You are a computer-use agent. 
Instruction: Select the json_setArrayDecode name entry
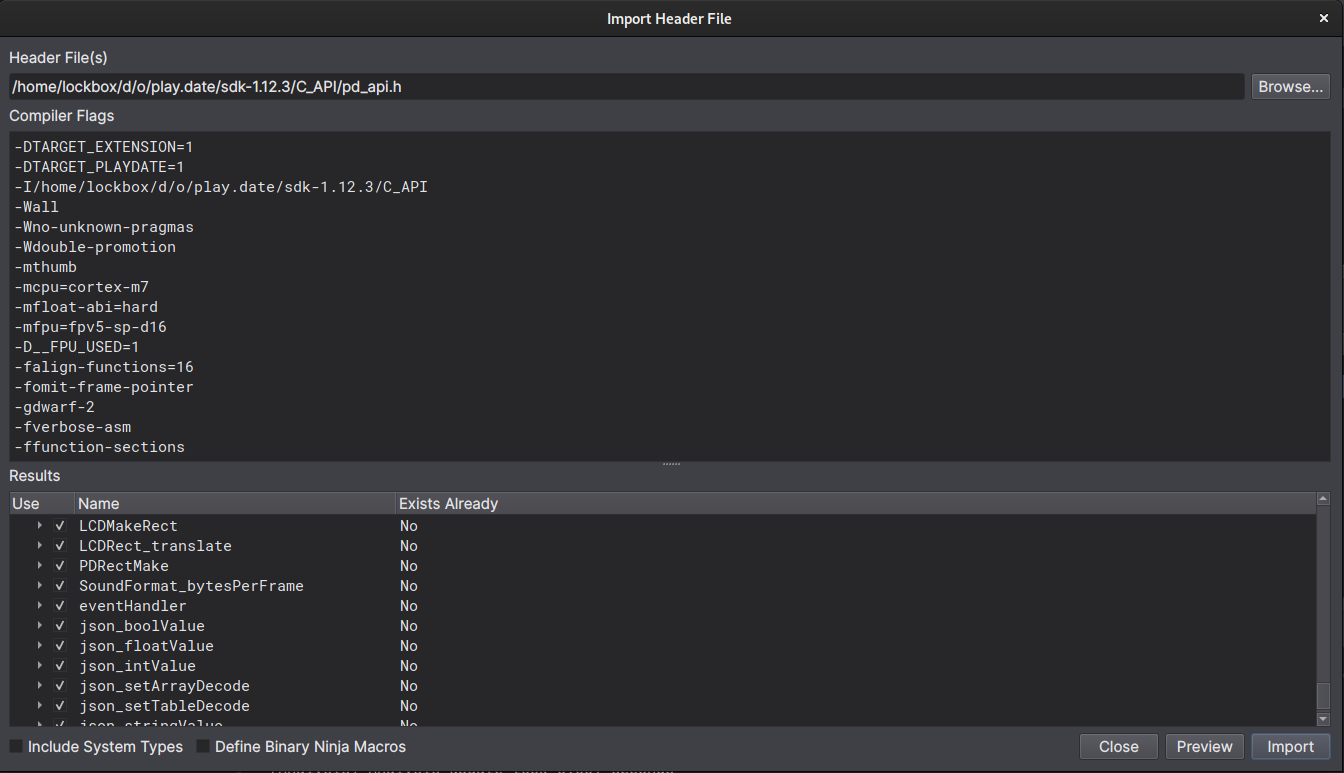point(164,686)
